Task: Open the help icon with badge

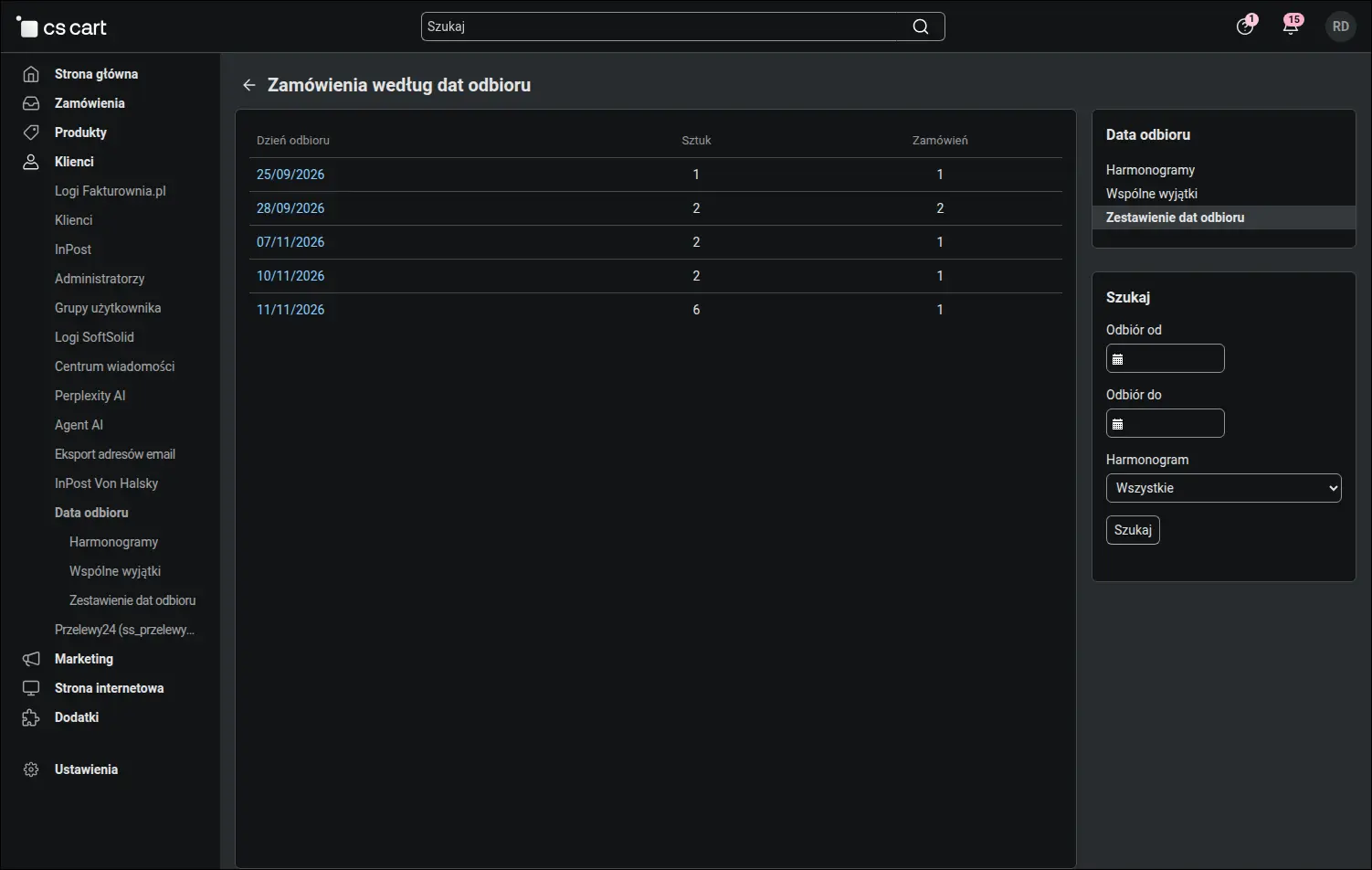Action: (x=1245, y=27)
